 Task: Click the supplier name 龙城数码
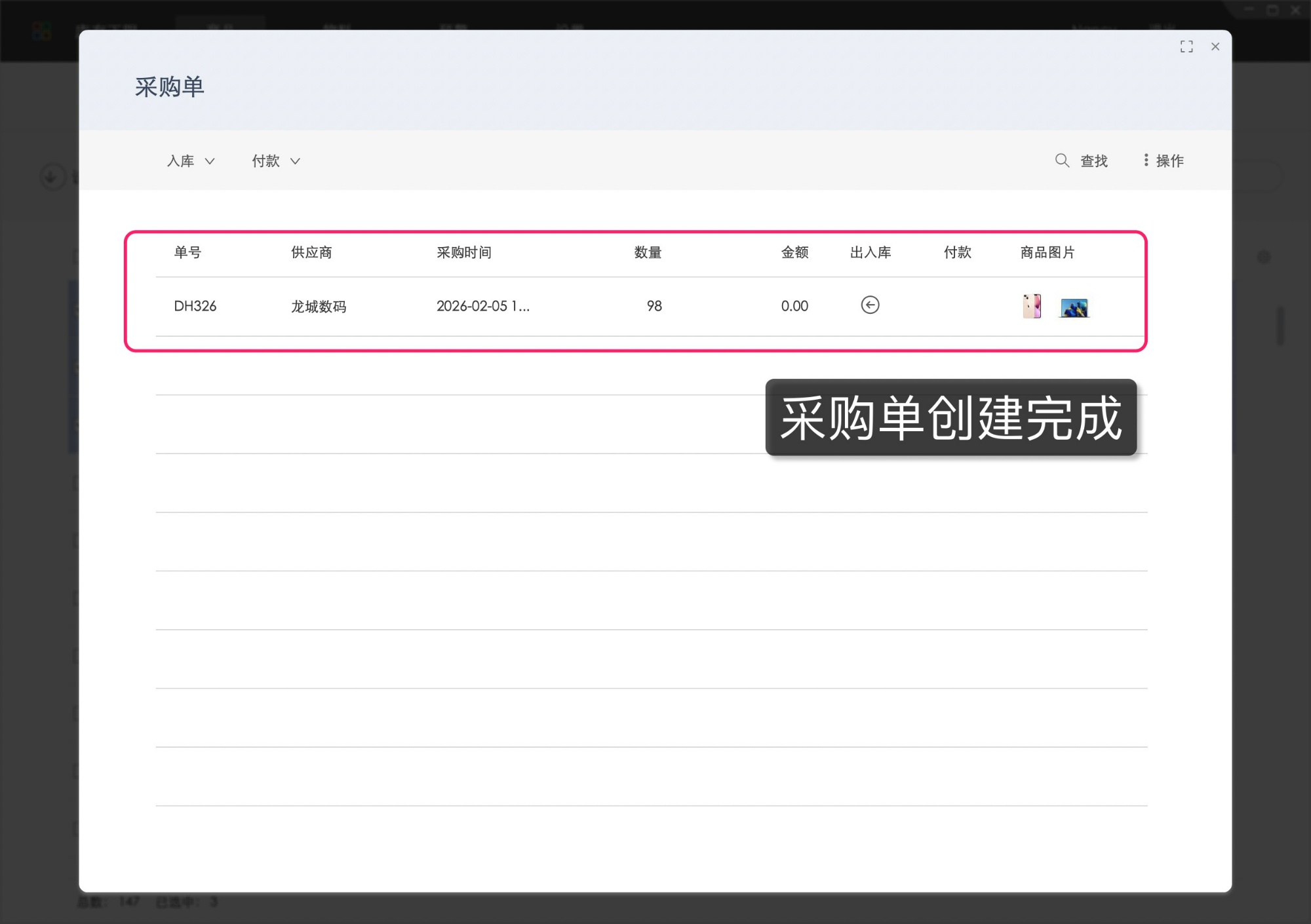[x=319, y=306]
